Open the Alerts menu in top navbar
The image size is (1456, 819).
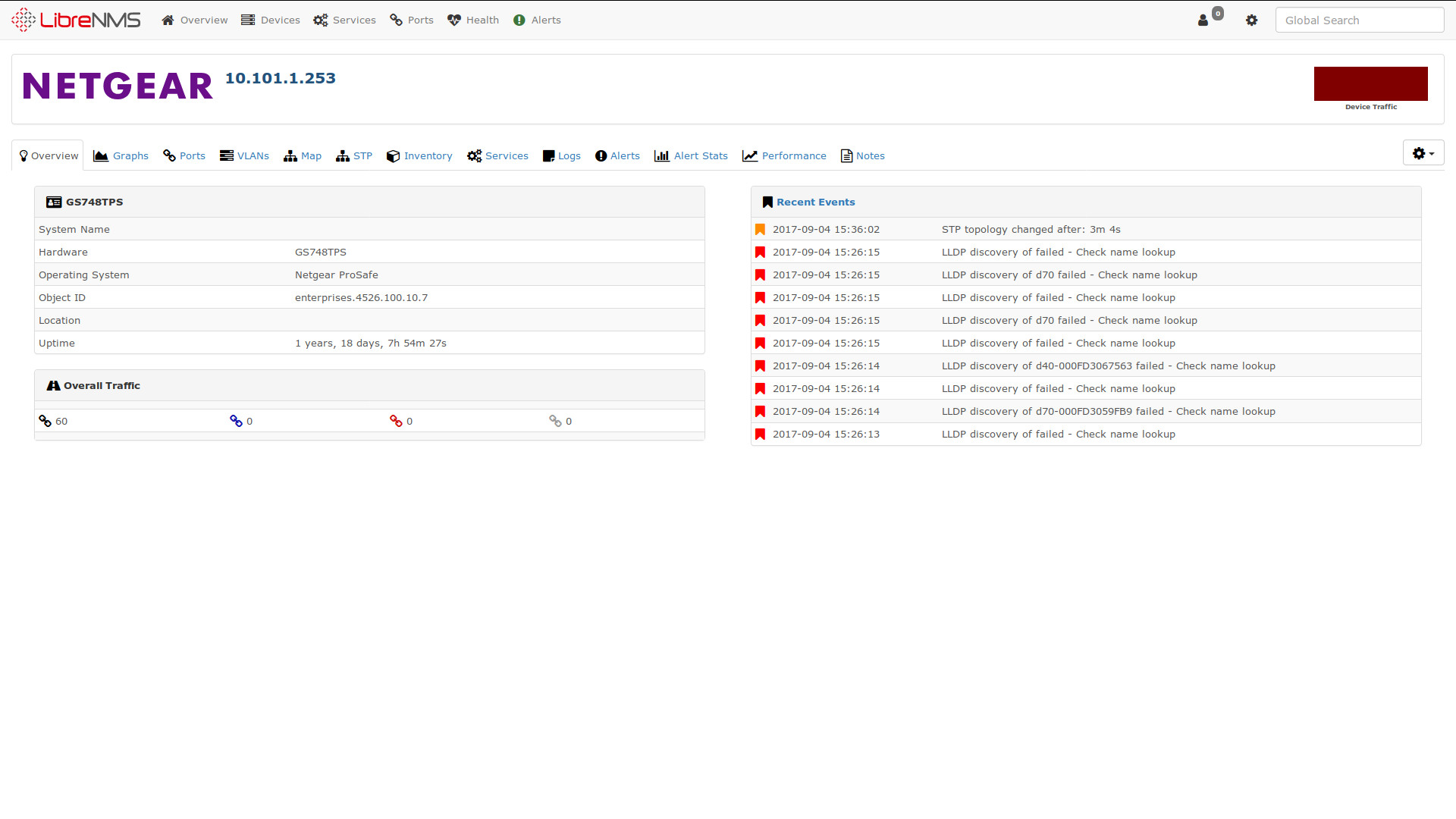click(537, 20)
